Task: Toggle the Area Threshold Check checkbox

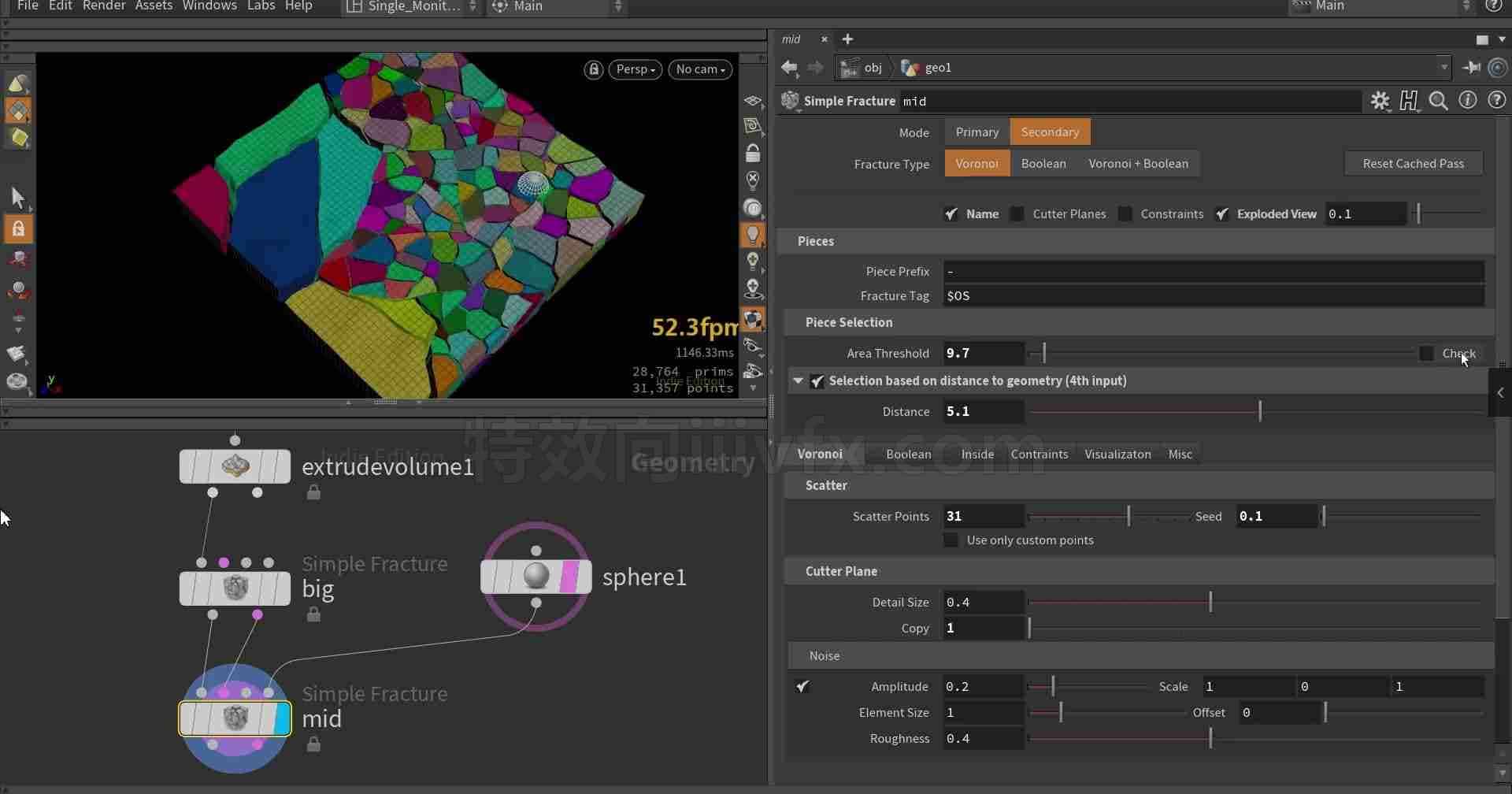Action: (x=1426, y=354)
